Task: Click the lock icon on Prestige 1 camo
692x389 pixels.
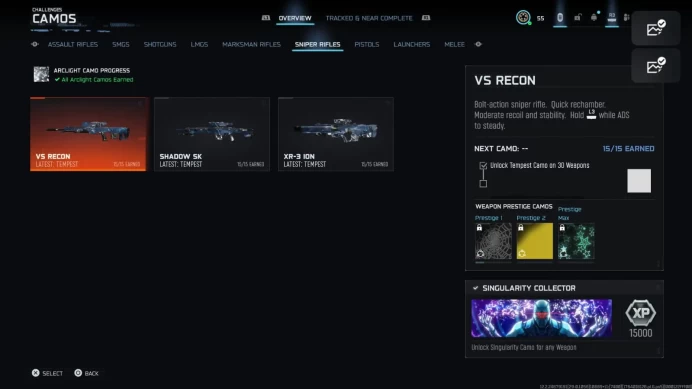Action: click(479, 228)
